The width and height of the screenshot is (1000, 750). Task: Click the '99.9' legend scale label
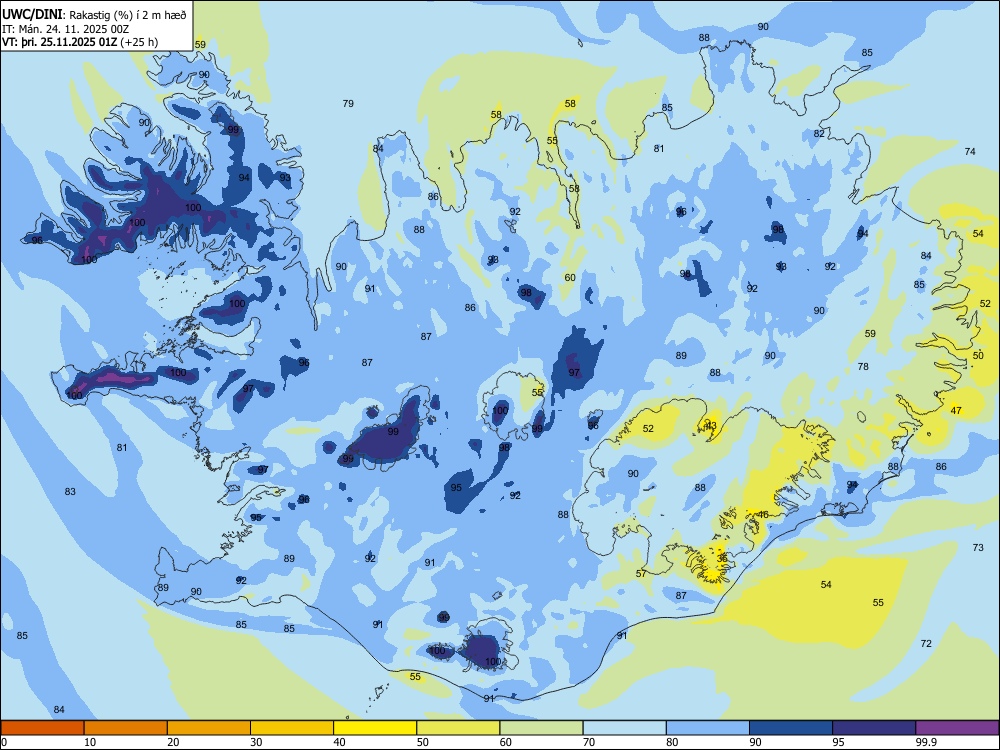[925, 742]
